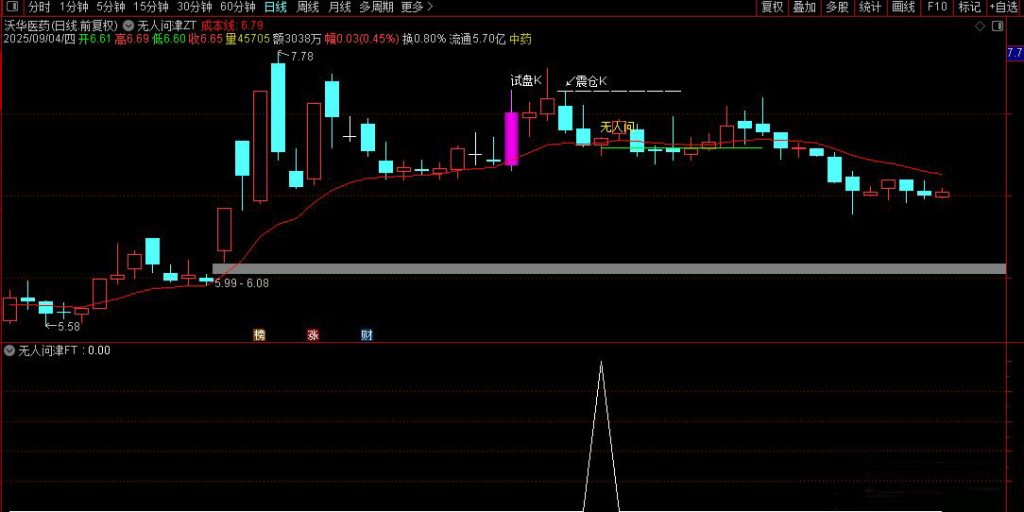Click the 财 event marker icon
Screen dimensions: 1024x512
coord(366,335)
